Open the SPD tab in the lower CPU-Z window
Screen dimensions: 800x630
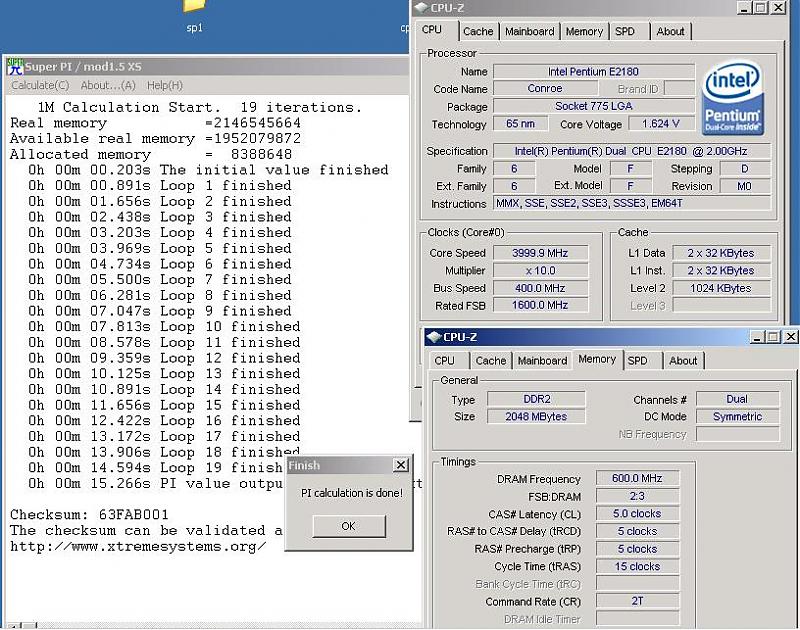(x=638, y=361)
